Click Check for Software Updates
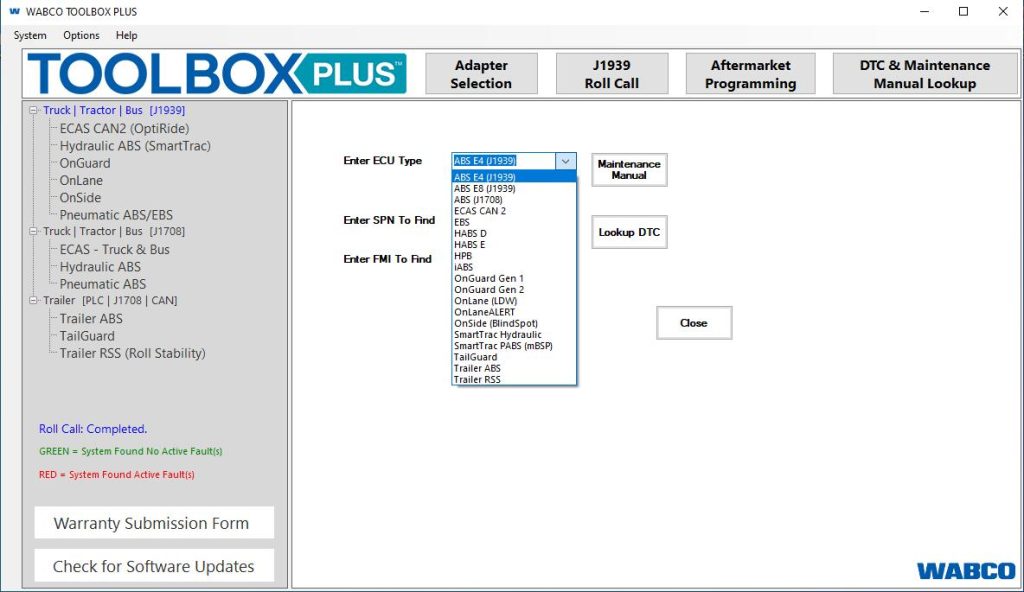Image resolution: width=1024 pixels, height=592 pixels. pyautogui.click(x=154, y=566)
